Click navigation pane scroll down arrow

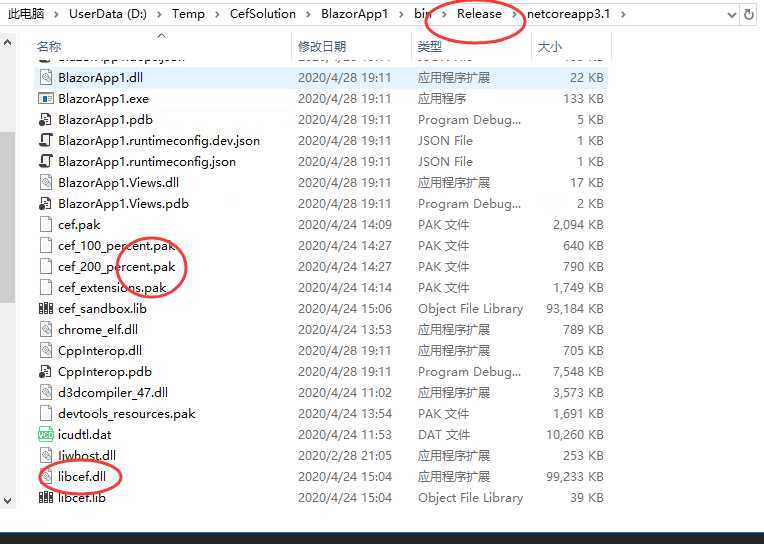[7, 501]
